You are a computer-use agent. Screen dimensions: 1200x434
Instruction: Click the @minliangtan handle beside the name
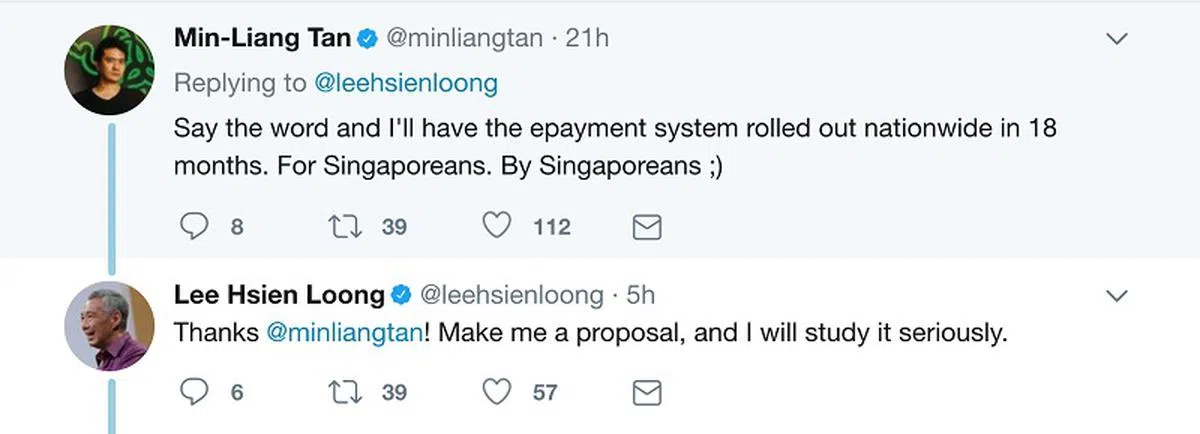tap(464, 39)
